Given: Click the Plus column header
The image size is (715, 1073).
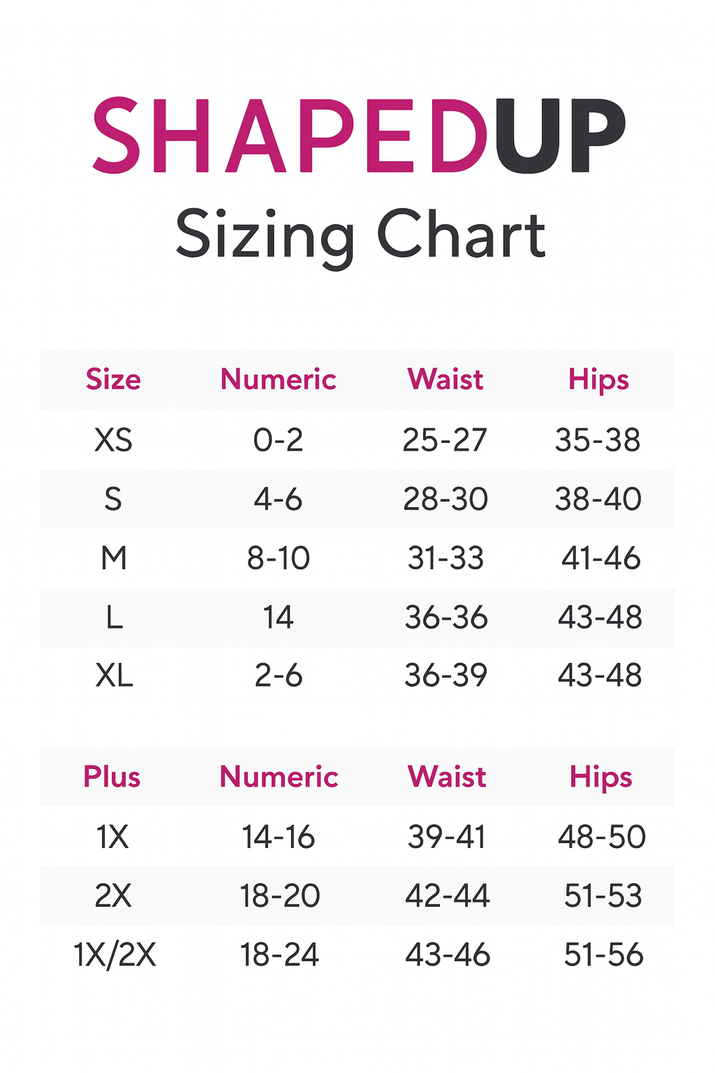Looking at the screenshot, I should point(112,777).
